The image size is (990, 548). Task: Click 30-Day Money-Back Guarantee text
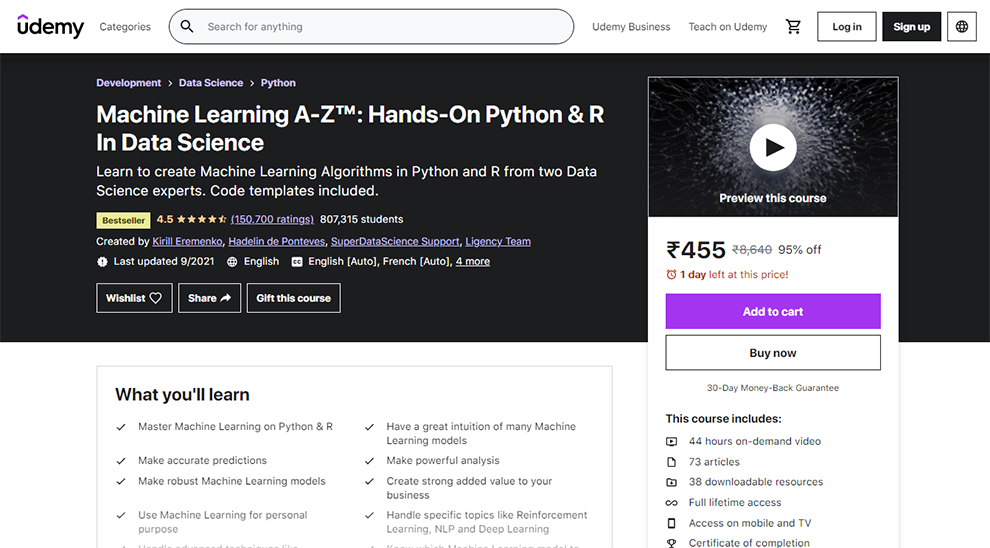click(x=773, y=388)
